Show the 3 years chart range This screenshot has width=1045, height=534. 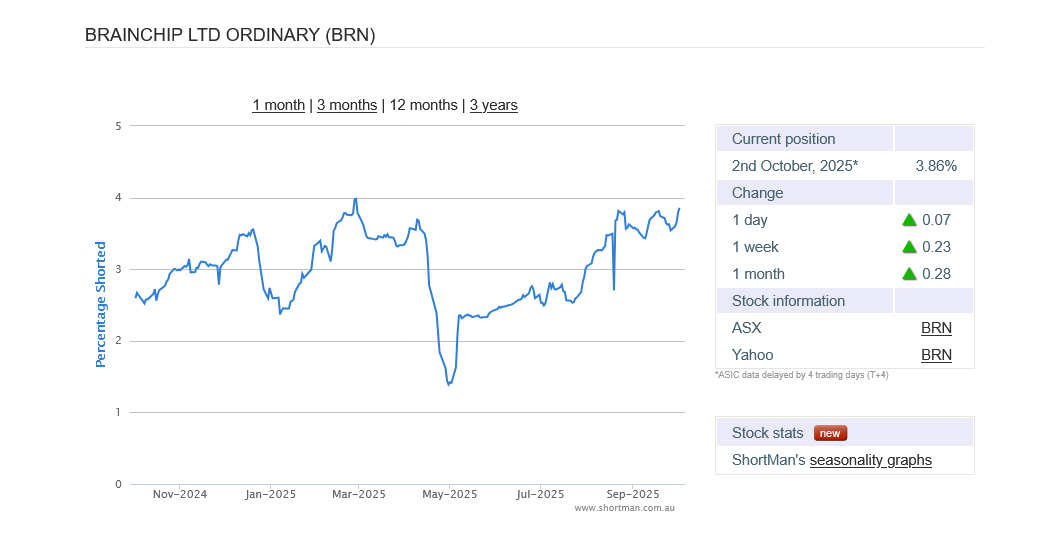pyautogui.click(x=493, y=105)
